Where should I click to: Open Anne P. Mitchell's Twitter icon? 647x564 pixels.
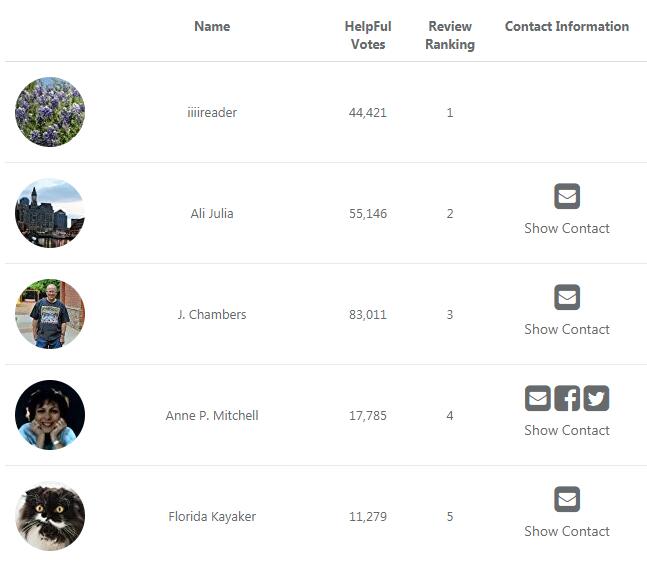coord(596,398)
